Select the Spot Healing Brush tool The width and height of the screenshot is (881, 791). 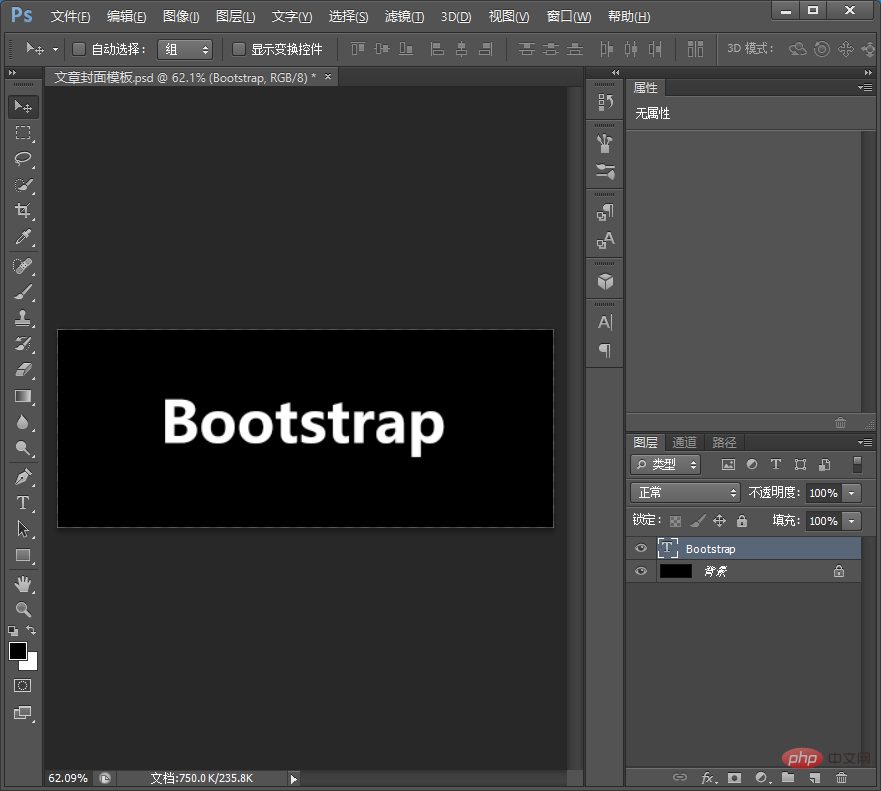point(23,266)
